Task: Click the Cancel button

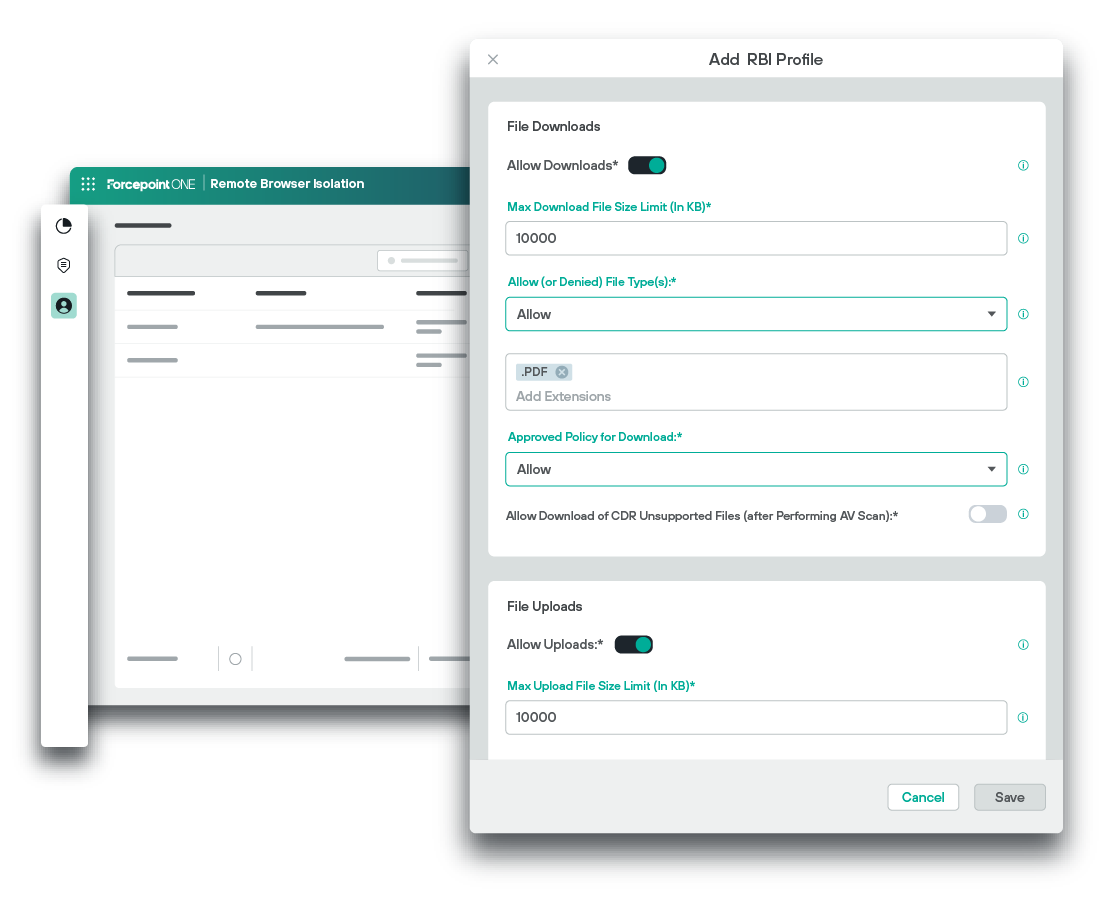Action: pos(922,797)
